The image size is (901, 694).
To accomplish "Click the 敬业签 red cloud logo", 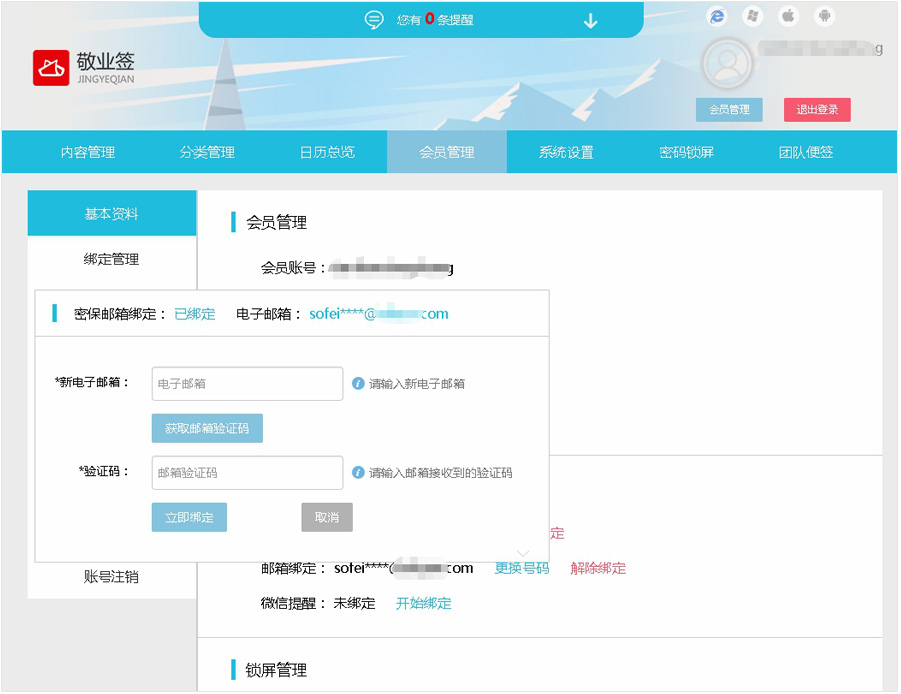I will point(51,68).
